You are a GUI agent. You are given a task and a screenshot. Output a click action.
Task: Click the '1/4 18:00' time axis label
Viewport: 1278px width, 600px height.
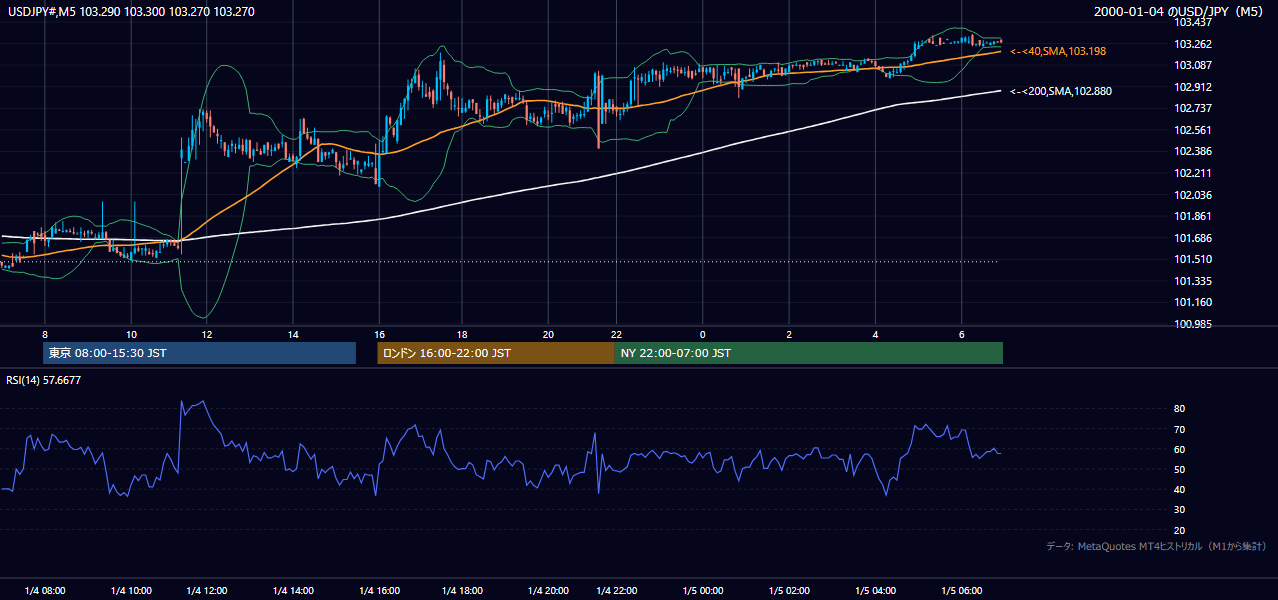[462, 591]
